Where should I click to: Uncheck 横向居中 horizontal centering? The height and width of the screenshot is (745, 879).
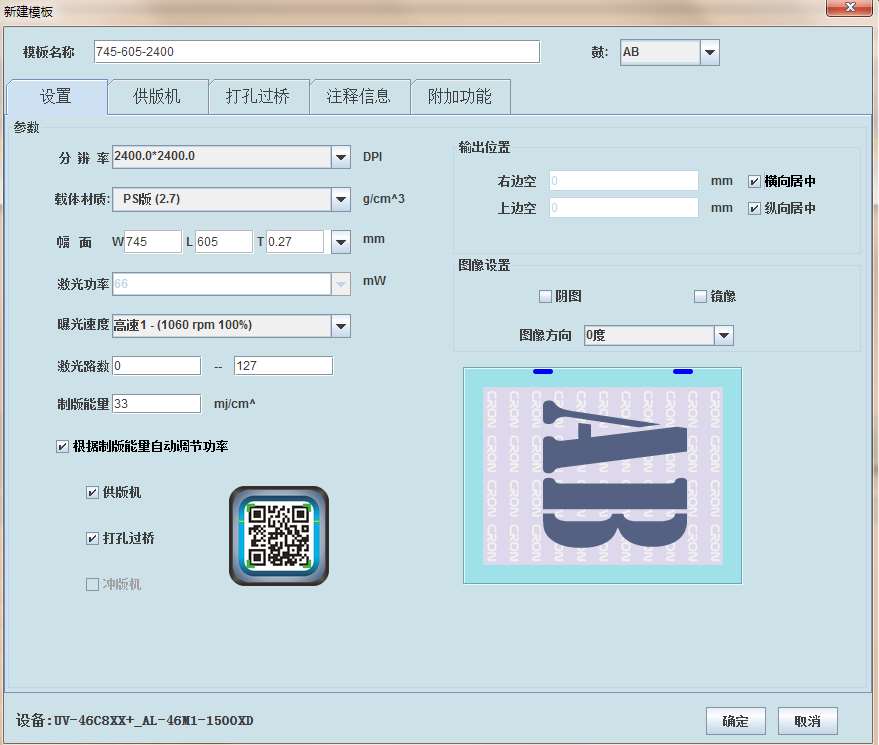click(755, 181)
